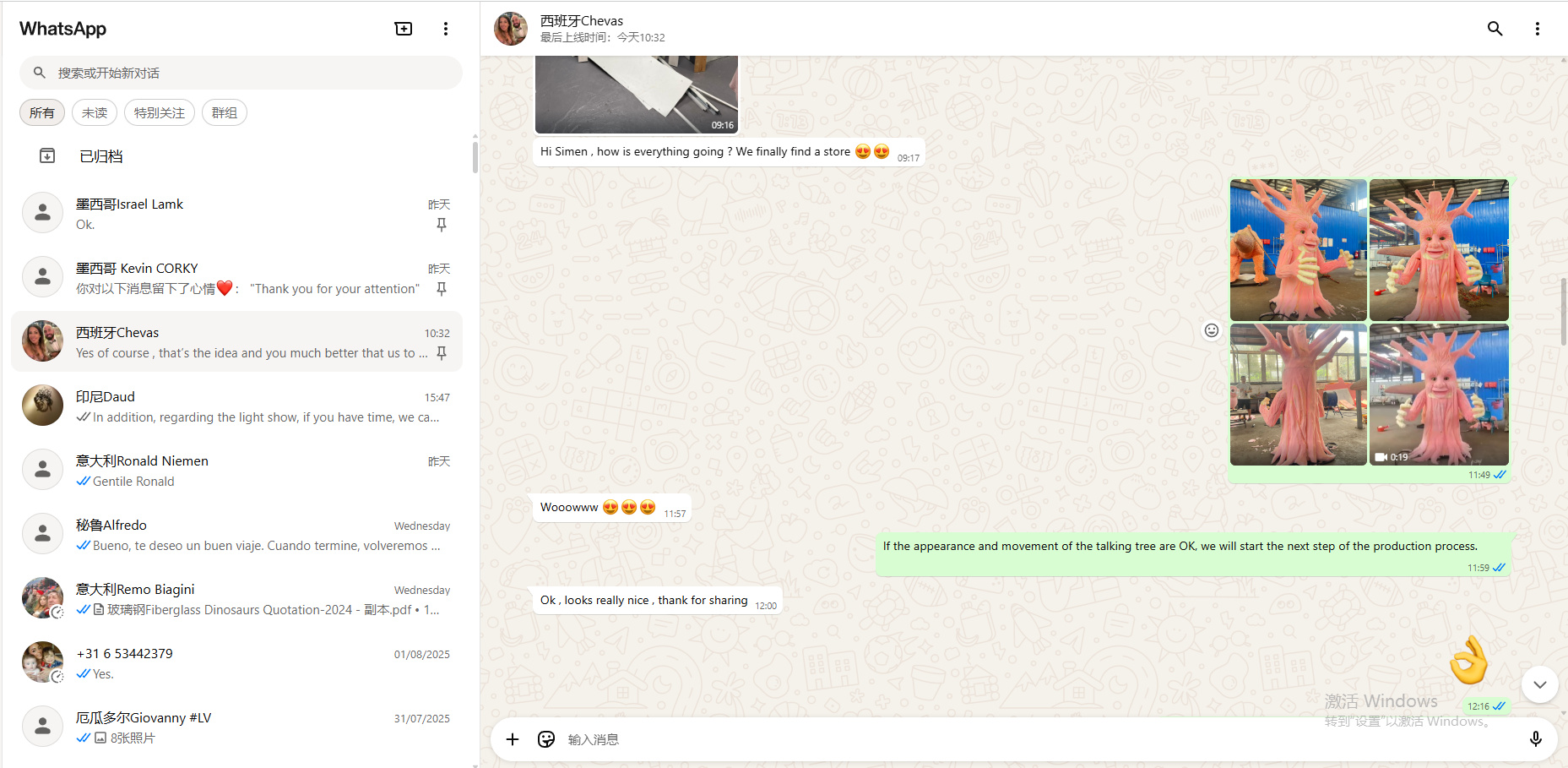Switch to the 所有 chats filter
1568x768 pixels.
point(41,112)
